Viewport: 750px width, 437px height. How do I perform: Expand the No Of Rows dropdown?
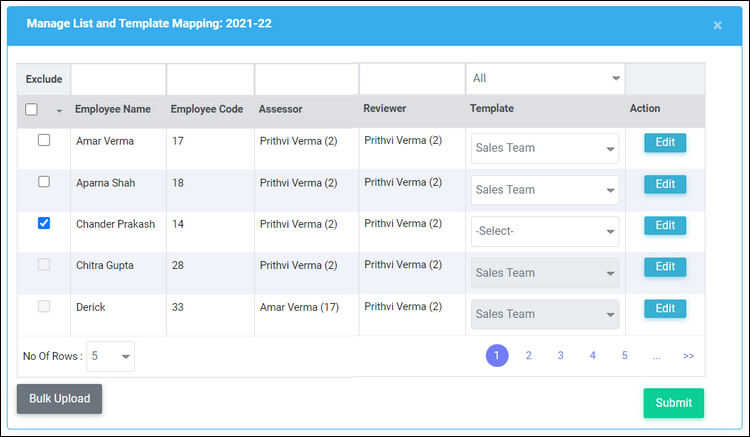pos(110,356)
